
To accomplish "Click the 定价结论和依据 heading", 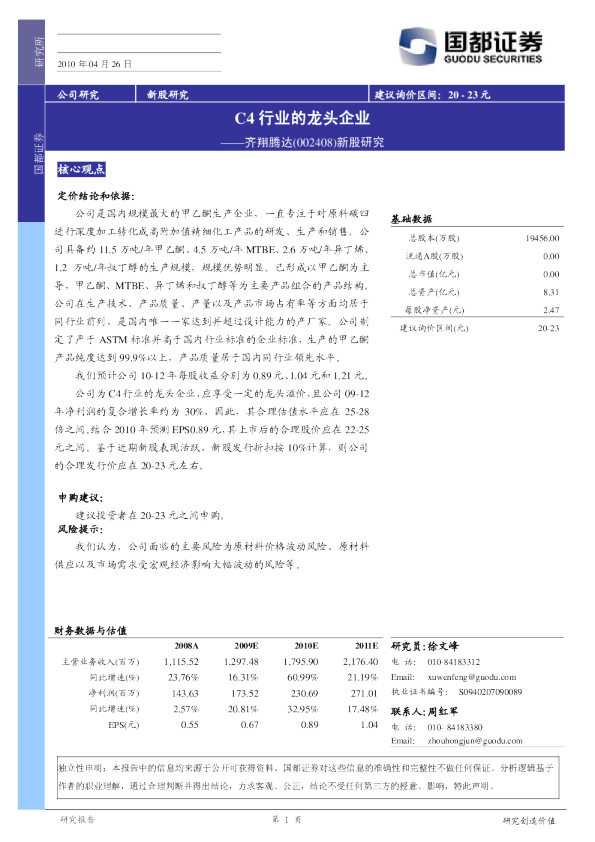I will click(96, 196).
